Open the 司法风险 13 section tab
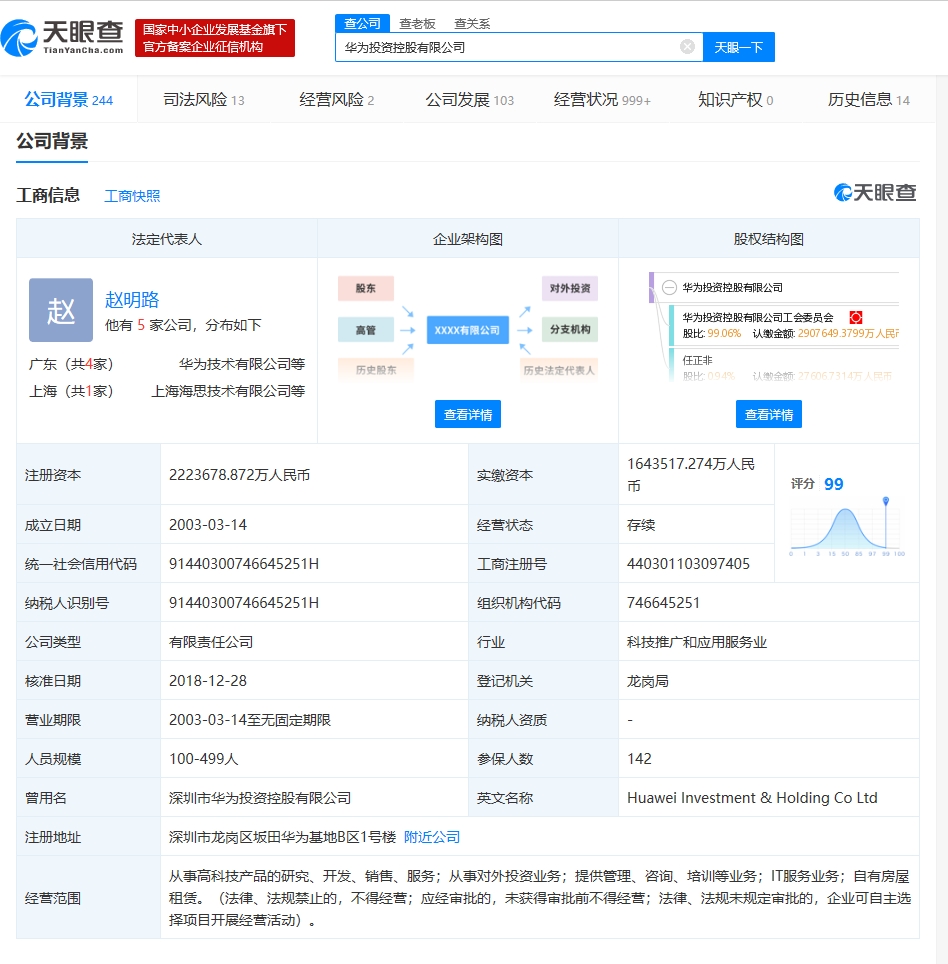Viewport: 948px width, 964px height. pyautogui.click(x=203, y=100)
